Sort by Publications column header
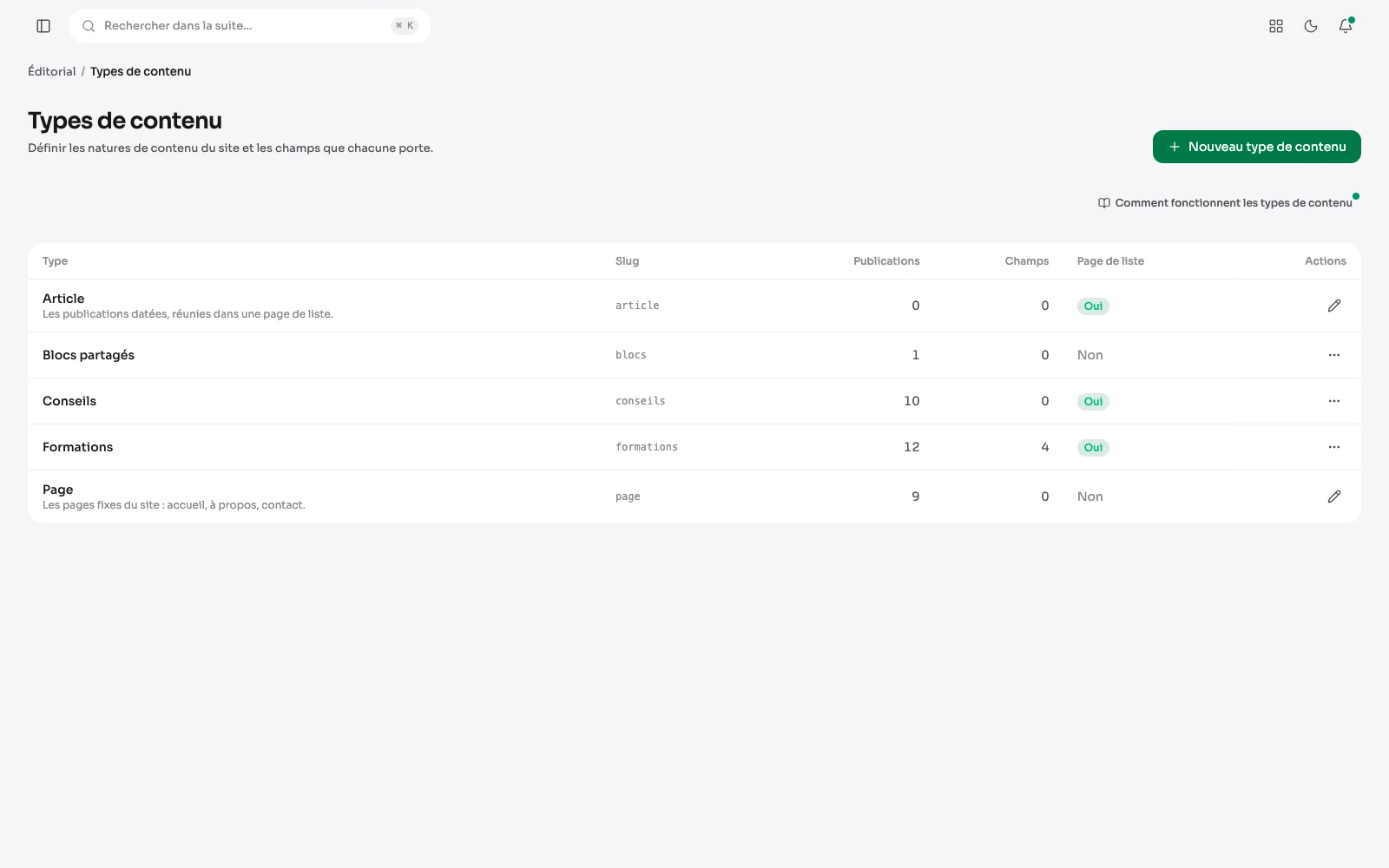 coord(886,261)
